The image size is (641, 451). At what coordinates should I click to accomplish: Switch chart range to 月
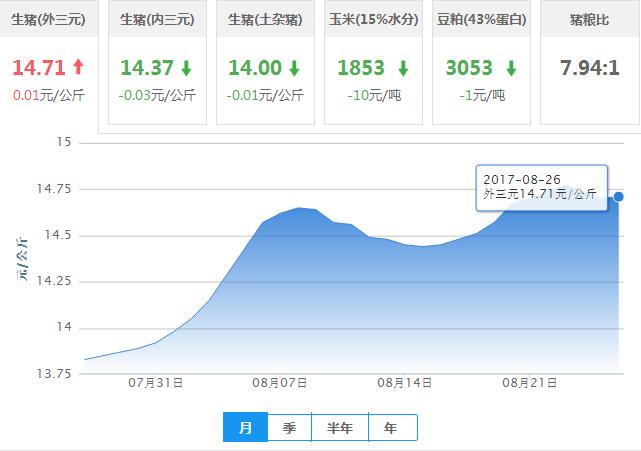coord(245,427)
